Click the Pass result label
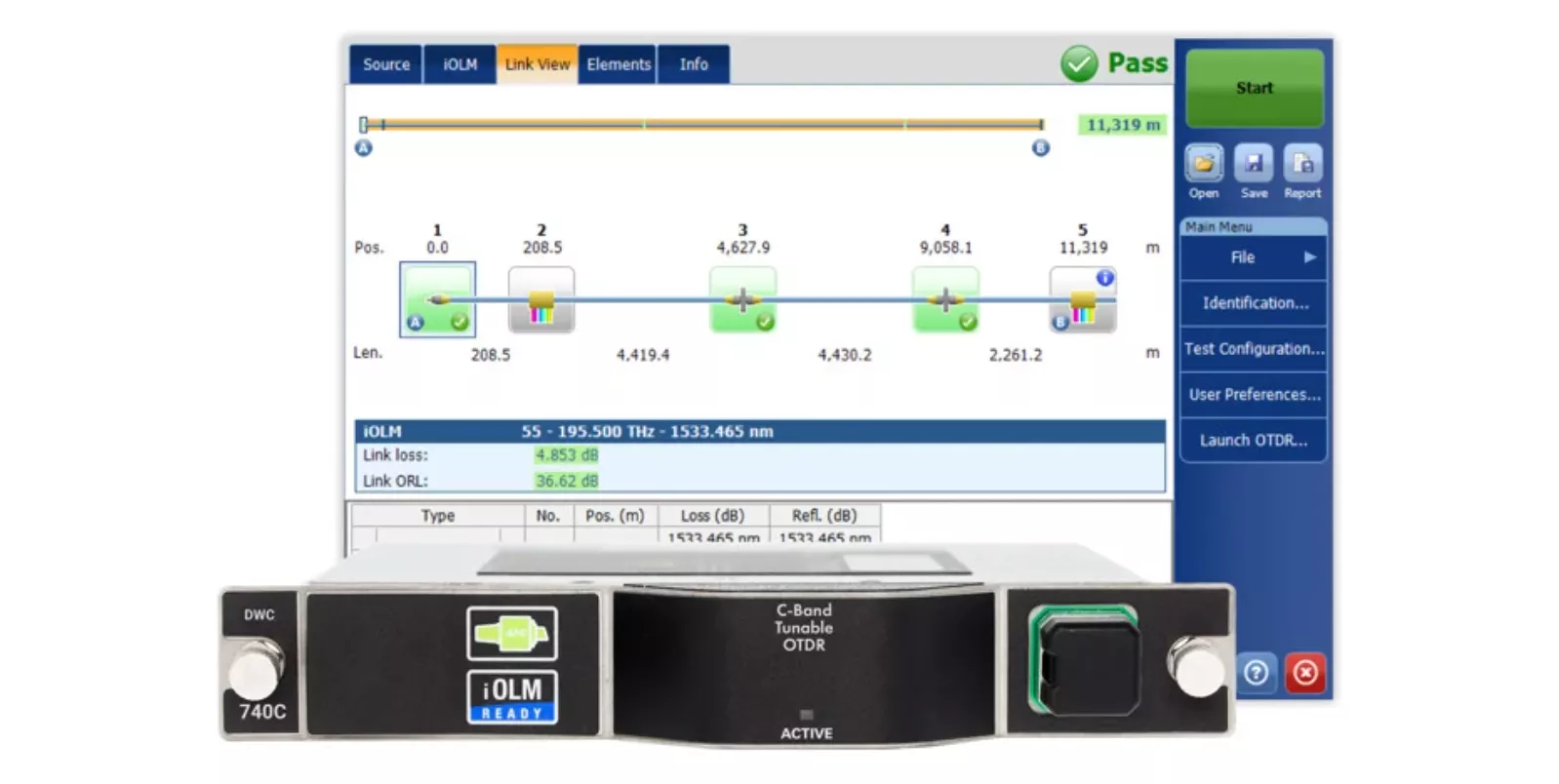The image size is (1559, 784). coord(1138,63)
